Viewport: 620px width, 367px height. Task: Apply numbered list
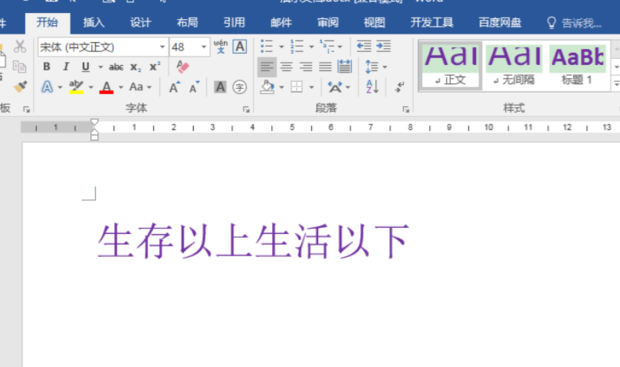297,46
